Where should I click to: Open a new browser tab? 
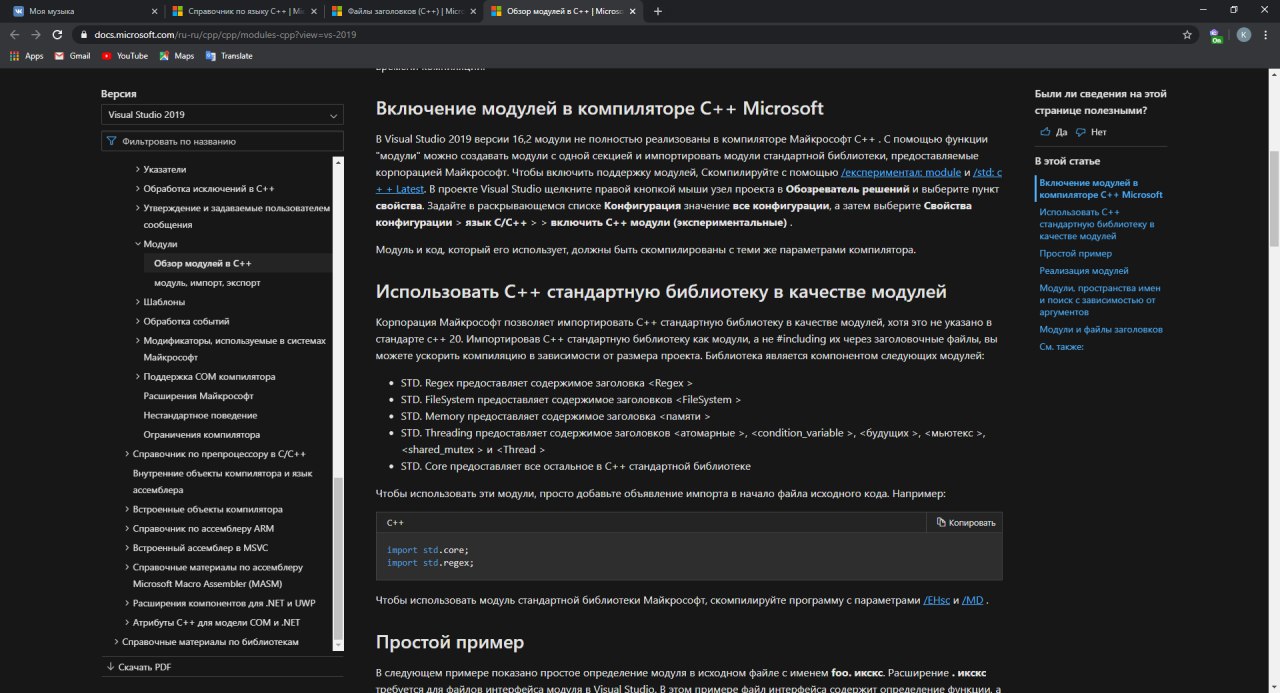pos(657,11)
